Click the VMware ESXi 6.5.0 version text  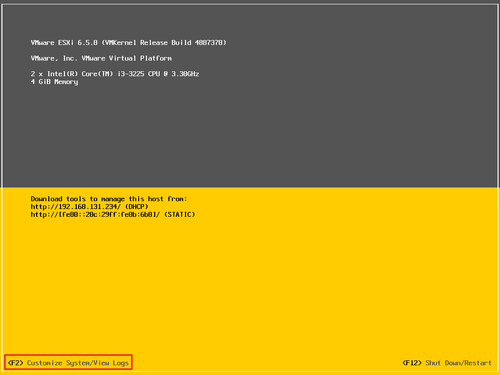pos(64,43)
